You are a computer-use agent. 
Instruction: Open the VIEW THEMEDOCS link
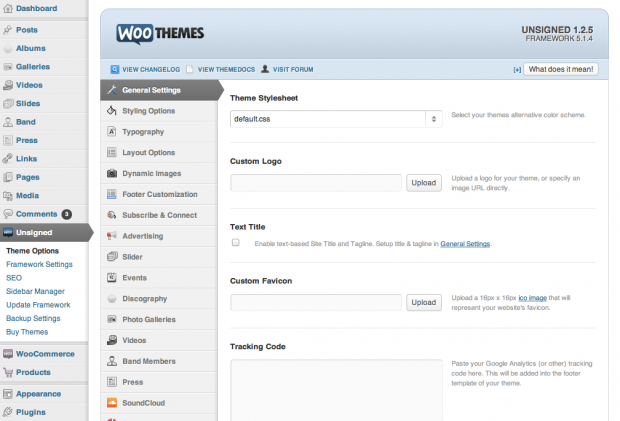226,70
